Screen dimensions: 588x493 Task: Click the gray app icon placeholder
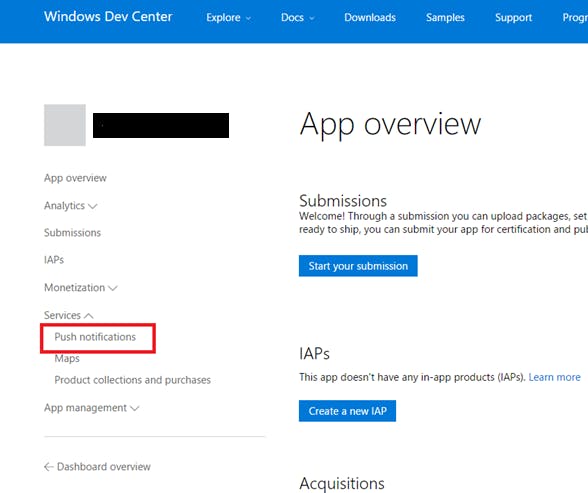(65, 125)
